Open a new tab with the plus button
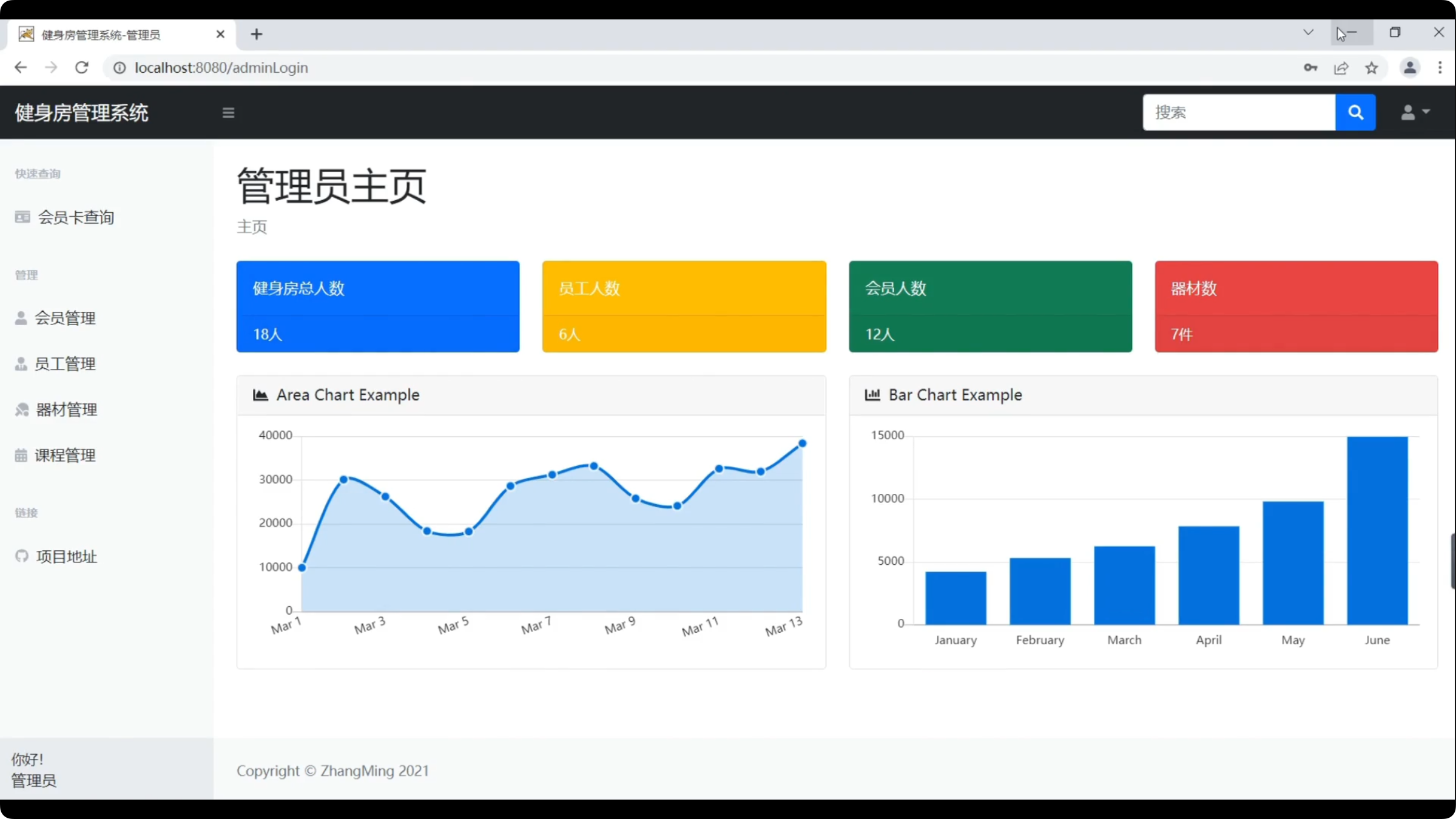The height and width of the screenshot is (819, 1456). (x=257, y=35)
